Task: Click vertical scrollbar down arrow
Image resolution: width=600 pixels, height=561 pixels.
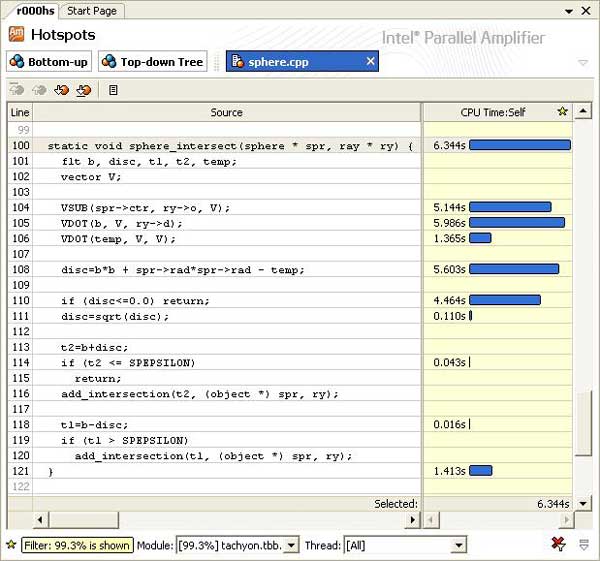Action: (x=583, y=504)
